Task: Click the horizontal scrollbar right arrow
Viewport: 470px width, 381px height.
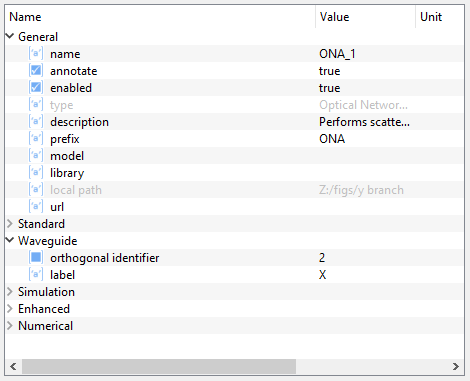Action: click(x=456, y=367)
